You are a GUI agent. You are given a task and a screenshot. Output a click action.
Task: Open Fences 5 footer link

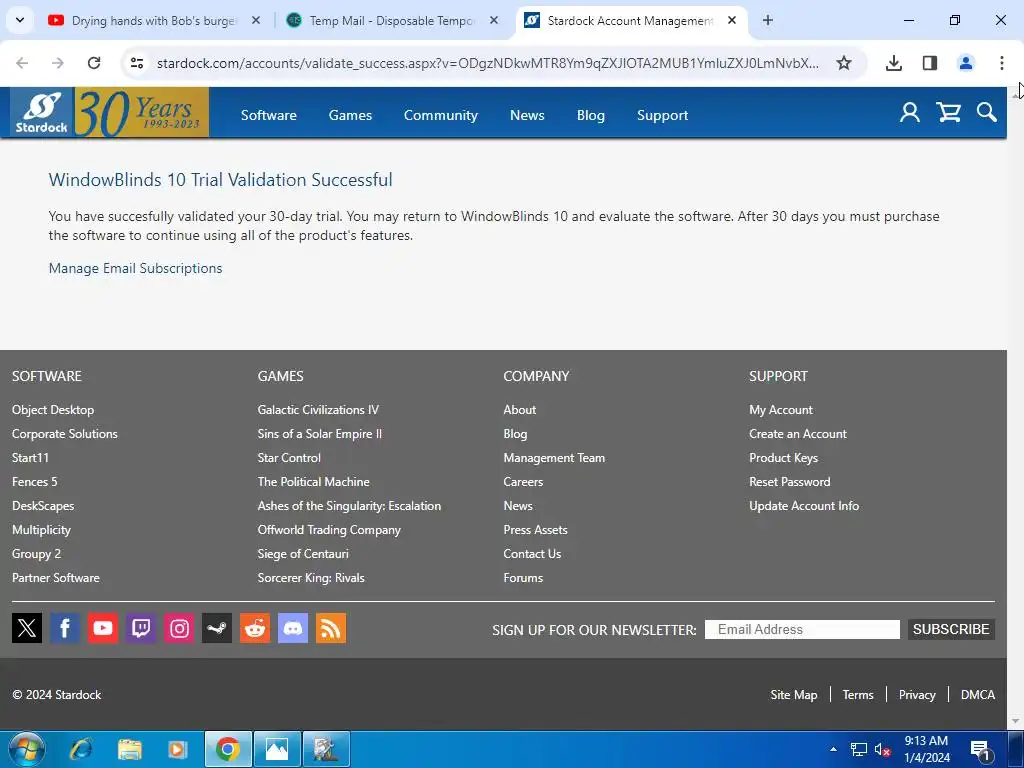(x=35, y=481)
